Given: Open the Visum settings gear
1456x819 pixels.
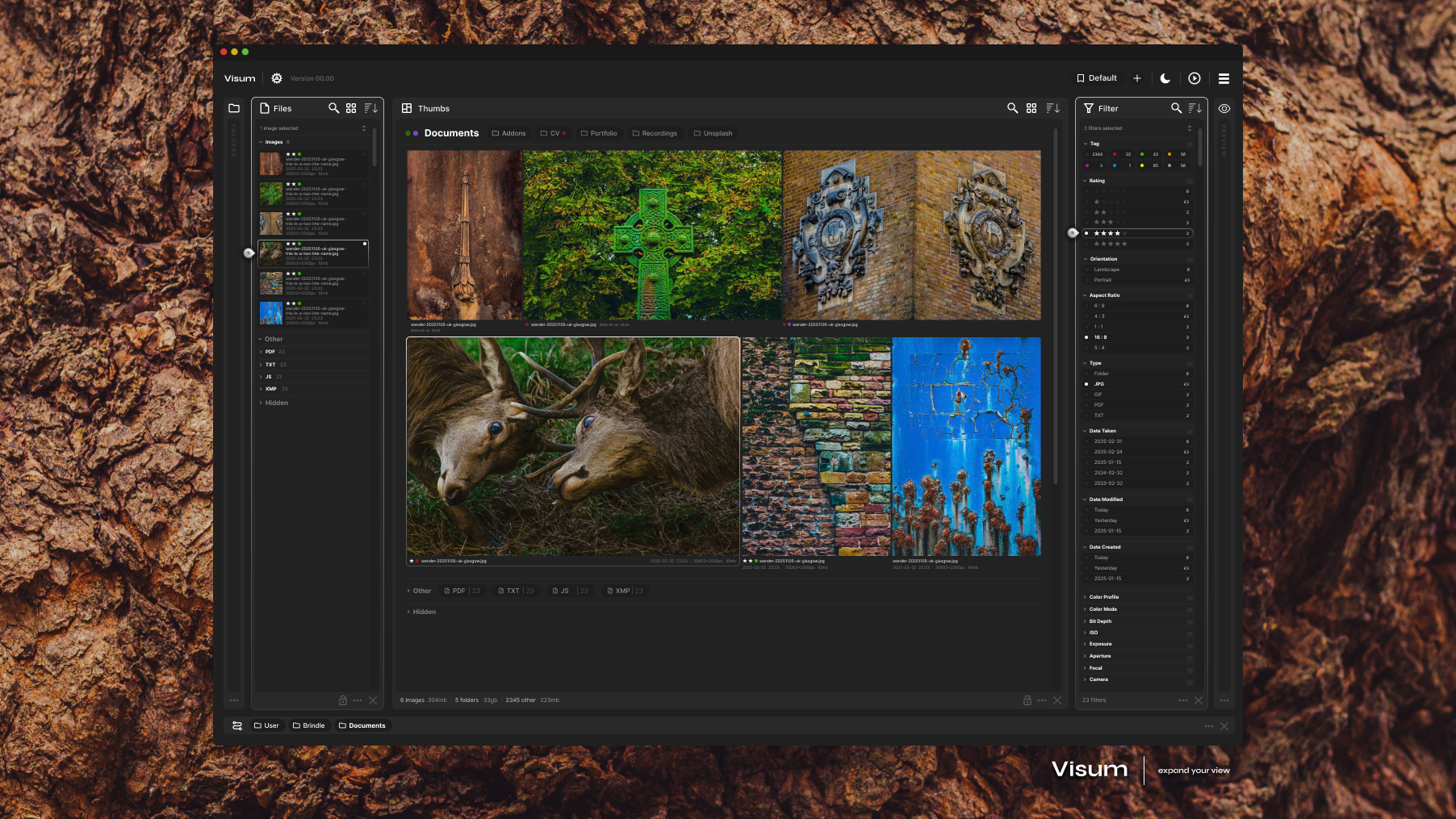Looking at the screenshot, I should [x=277, y=78].
